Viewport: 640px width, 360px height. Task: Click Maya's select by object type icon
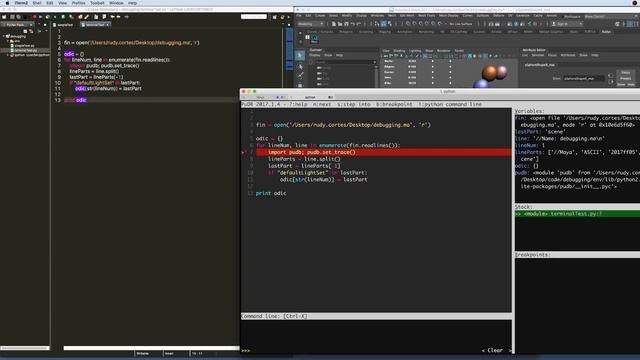pos(383,24)
